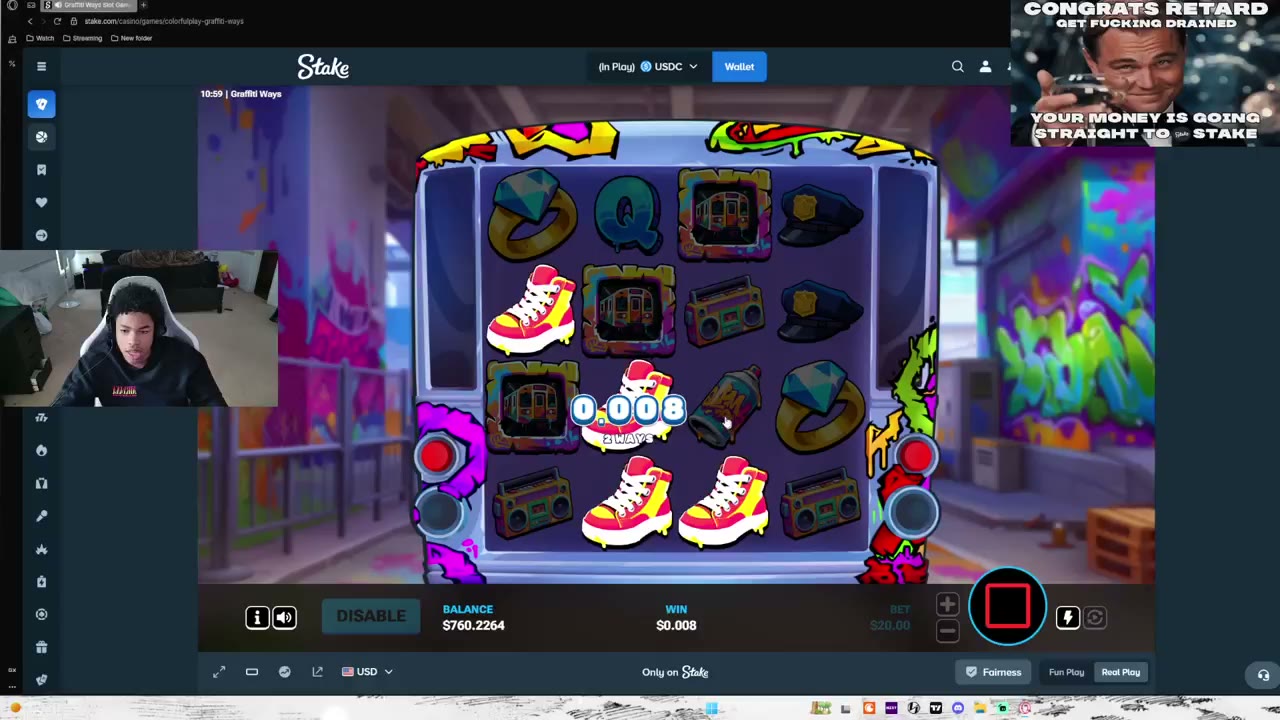Click the balance value $760.2264
Viewport: 1280px width, 720px height.
click(473, 625)
